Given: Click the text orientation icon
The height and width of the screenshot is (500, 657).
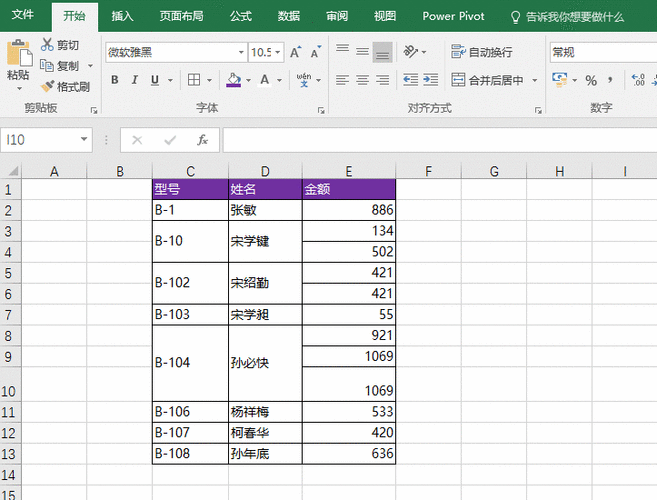Looking at the screenshot, I should 411,52.
